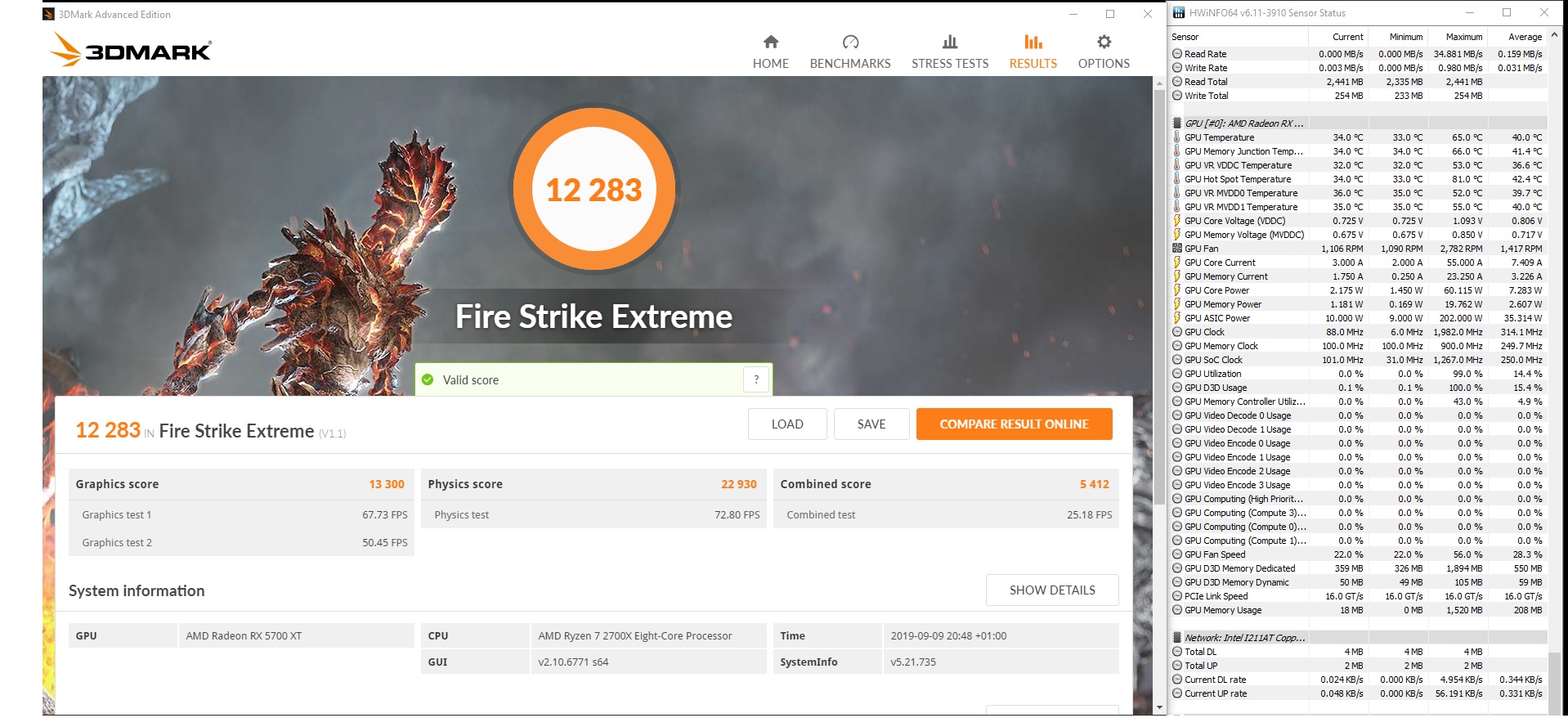
Task: Click the GPU Hot Spot Temperature icon
Action: 1177,179
